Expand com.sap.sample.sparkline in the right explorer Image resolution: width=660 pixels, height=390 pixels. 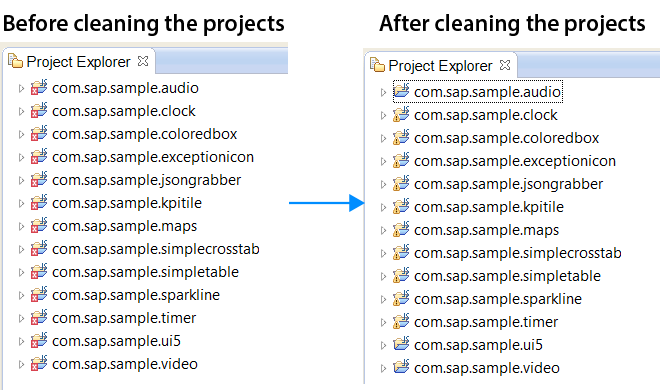coord(383,300)
